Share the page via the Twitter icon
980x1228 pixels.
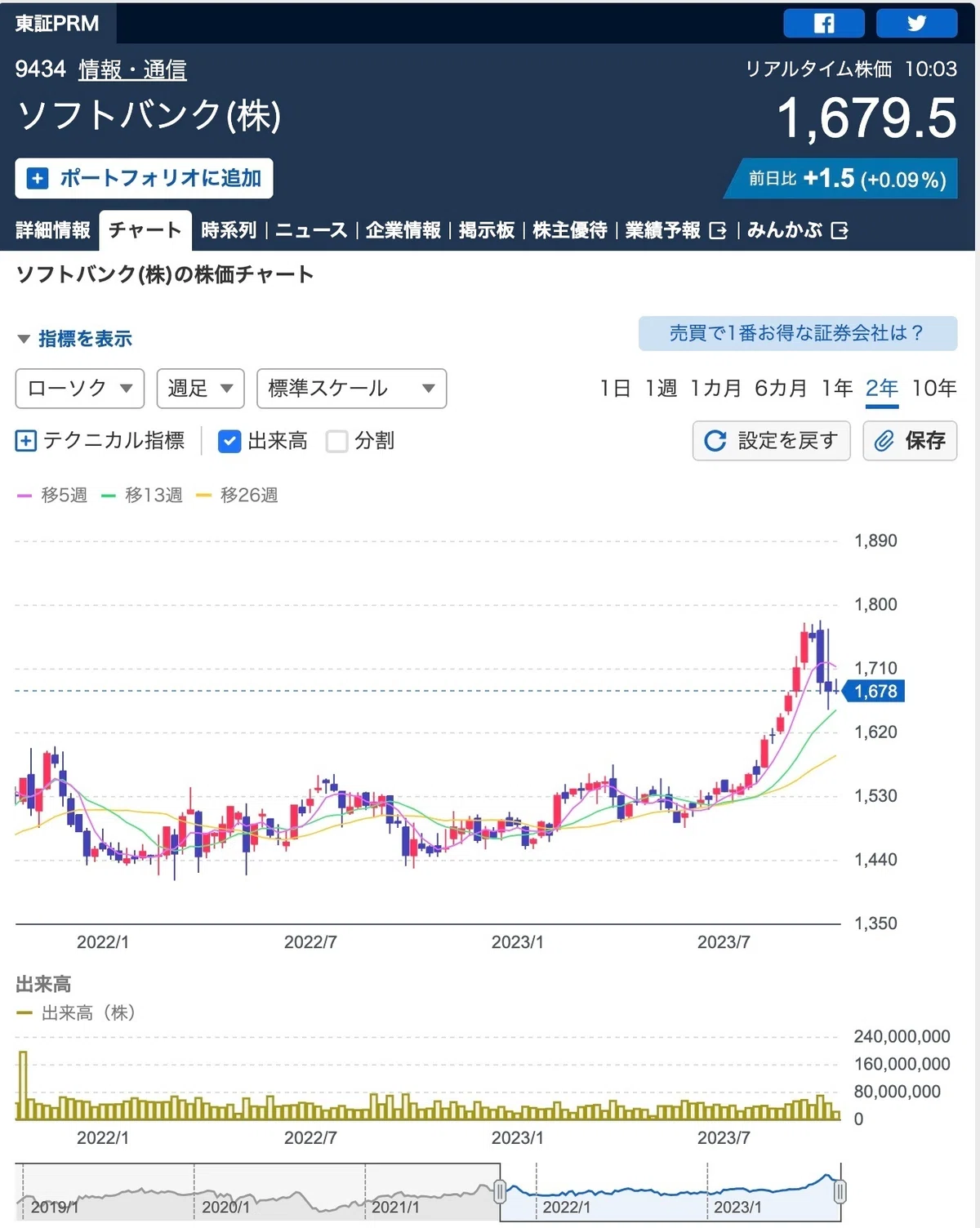[x=916, y=23]
